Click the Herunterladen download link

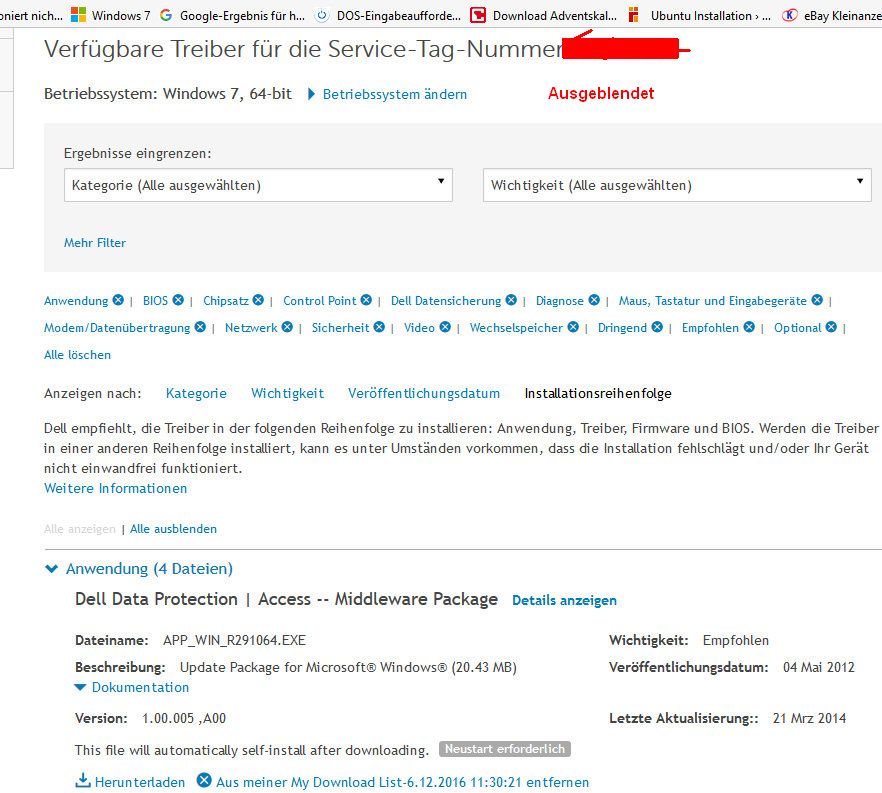(140, 782)
